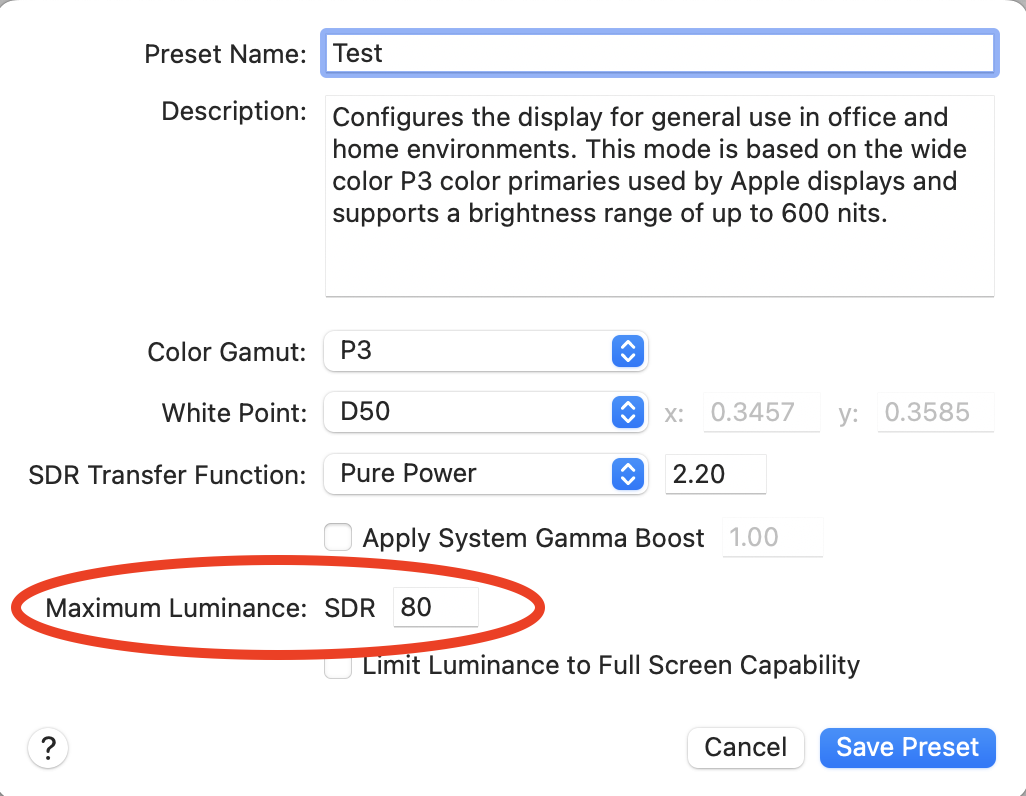Click the "Color Gamut:" label
Screen dimensions: 1026x796
[227, 352]
